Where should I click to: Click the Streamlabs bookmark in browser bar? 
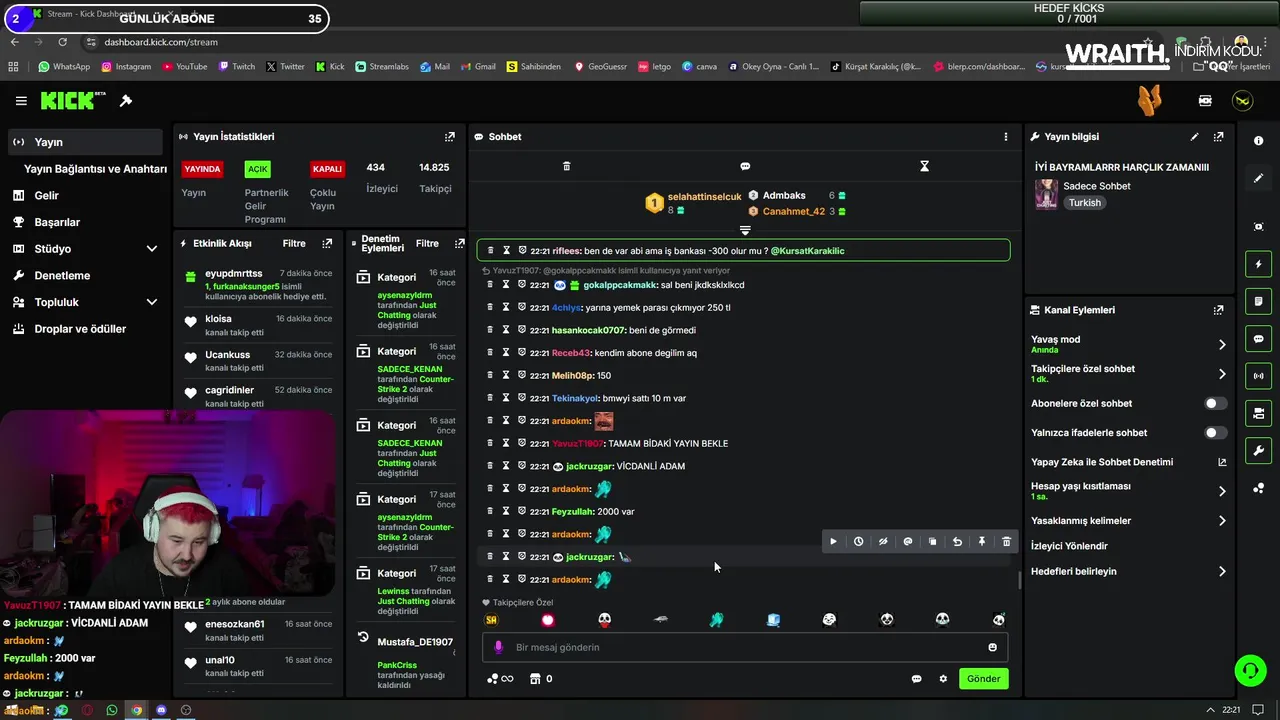tap(381, 67)
